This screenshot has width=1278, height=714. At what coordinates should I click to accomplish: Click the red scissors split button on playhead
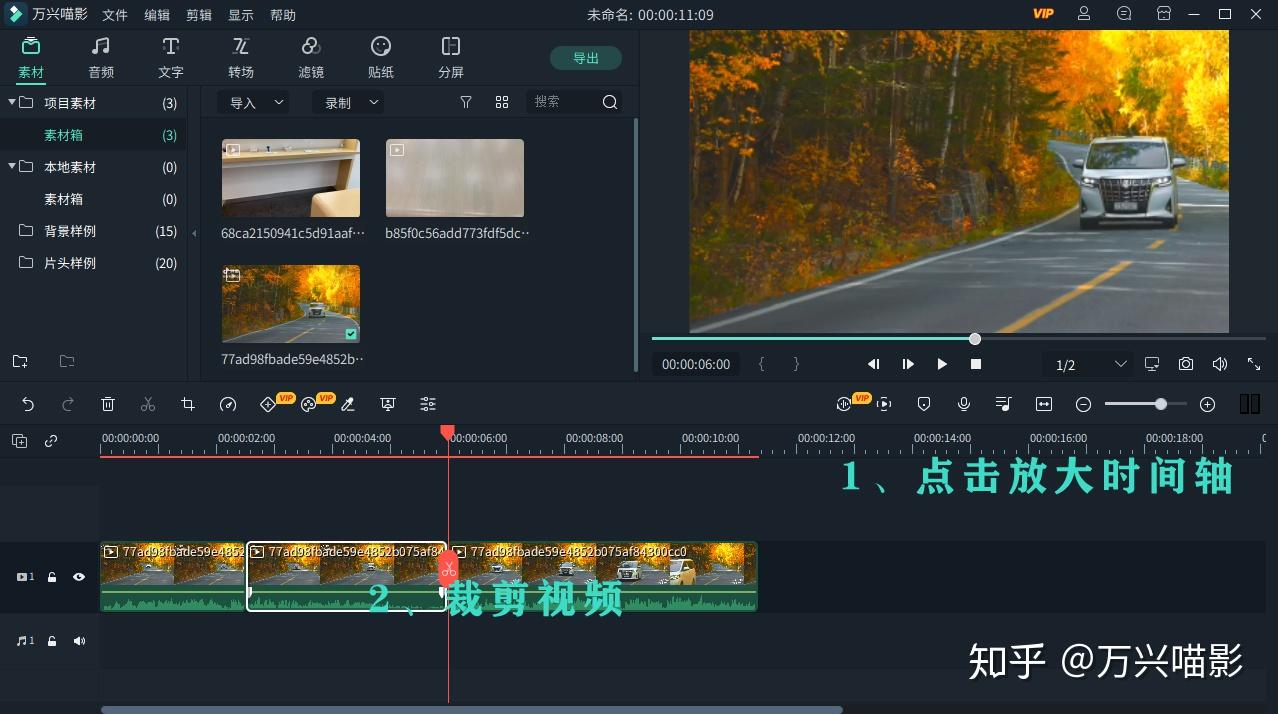coord(448,569)
